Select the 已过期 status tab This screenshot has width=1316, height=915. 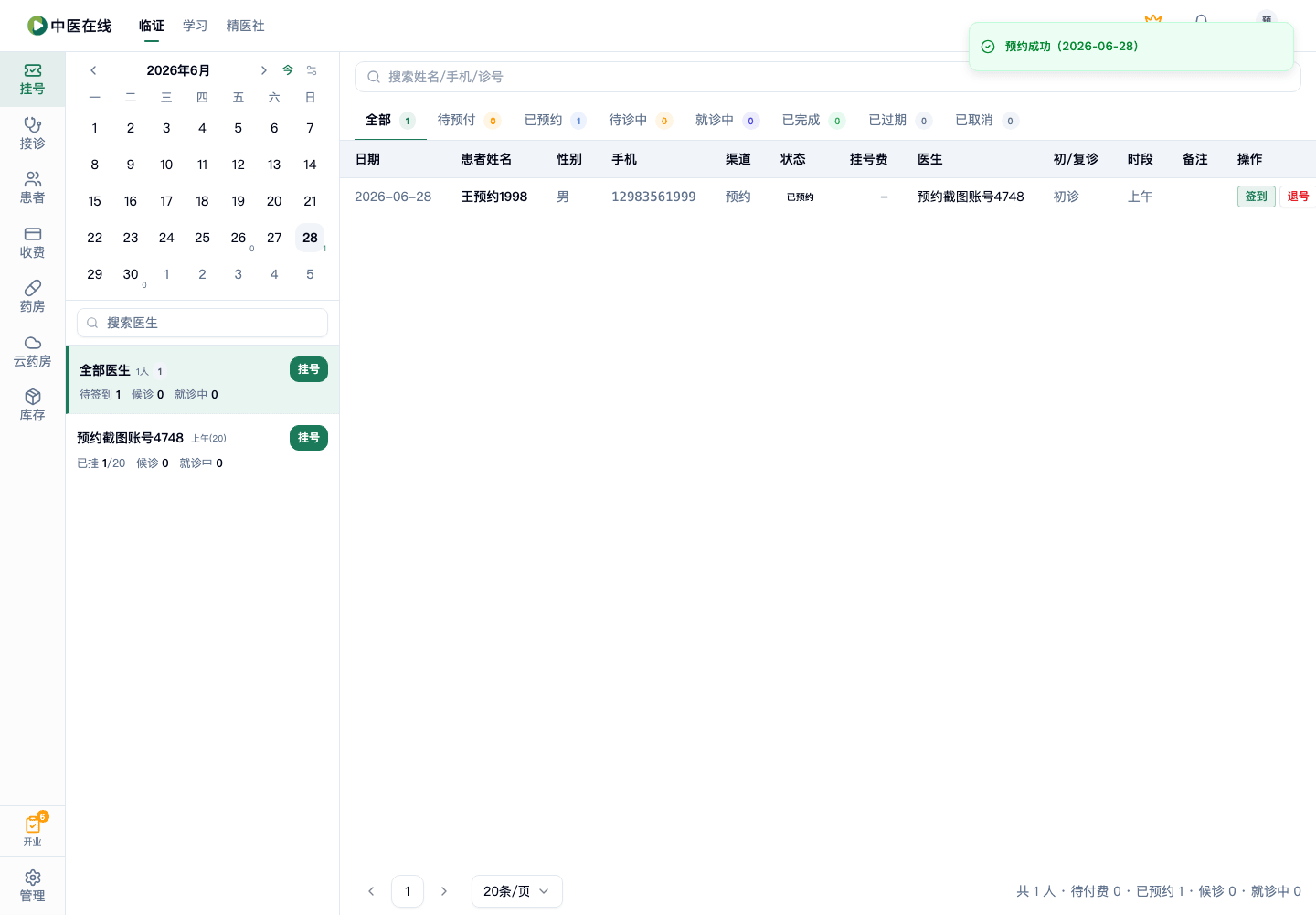(900, 120)
